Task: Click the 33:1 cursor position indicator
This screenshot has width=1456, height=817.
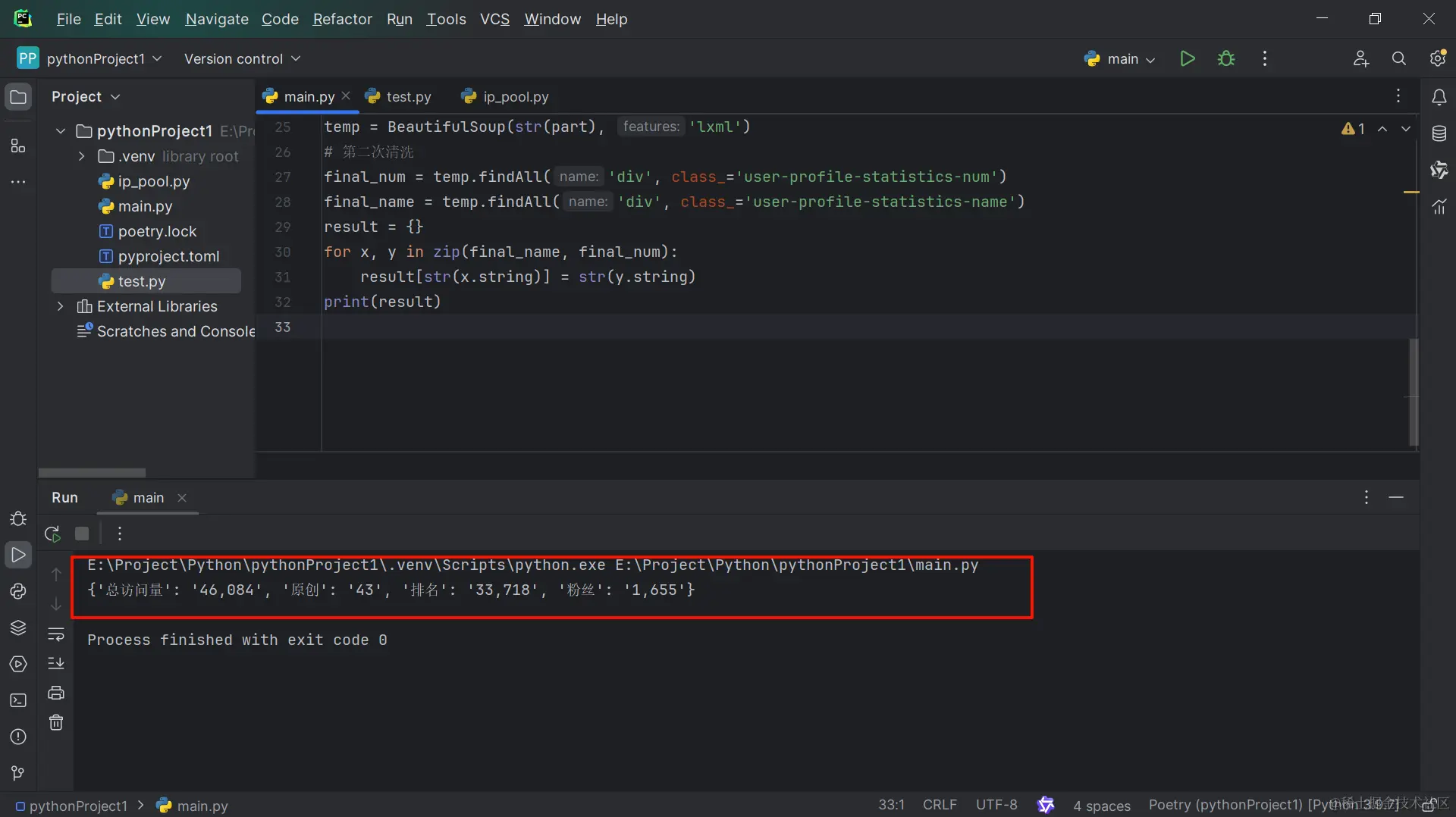Action: 891,805
